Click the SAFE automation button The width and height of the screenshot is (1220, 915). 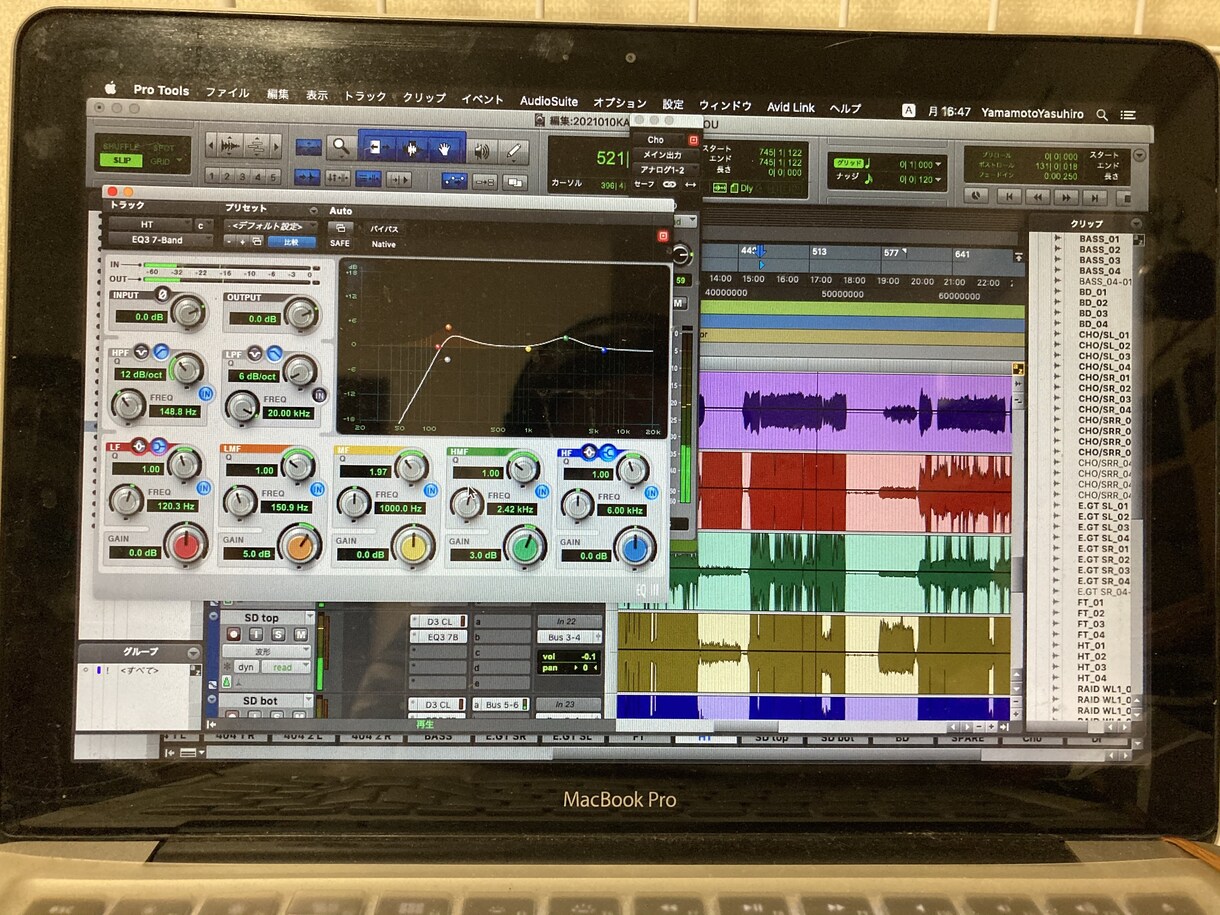tap(340, 243)
